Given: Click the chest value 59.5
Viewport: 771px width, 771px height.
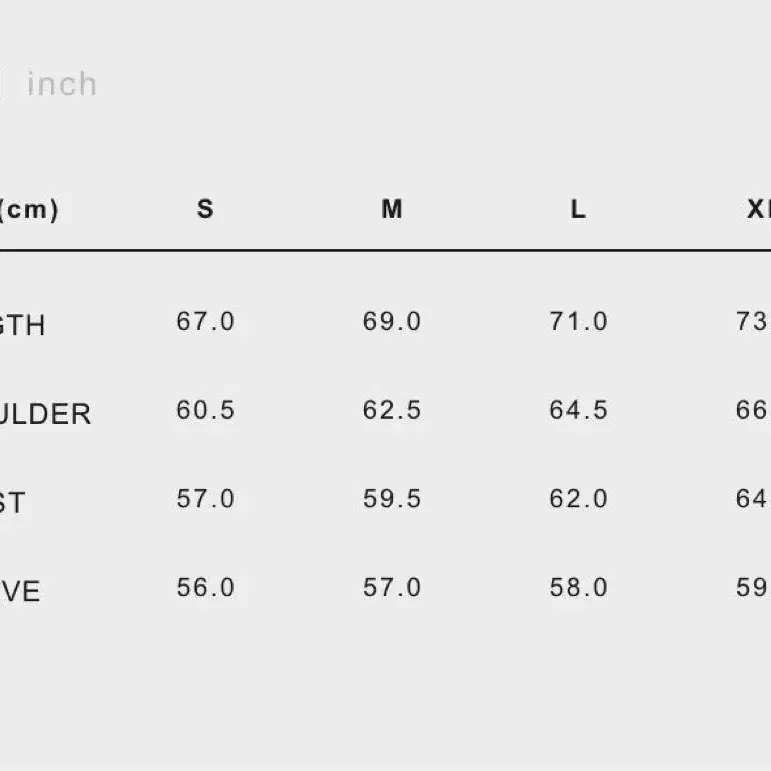Looking at the screenshot, I should tap(392, 499).
